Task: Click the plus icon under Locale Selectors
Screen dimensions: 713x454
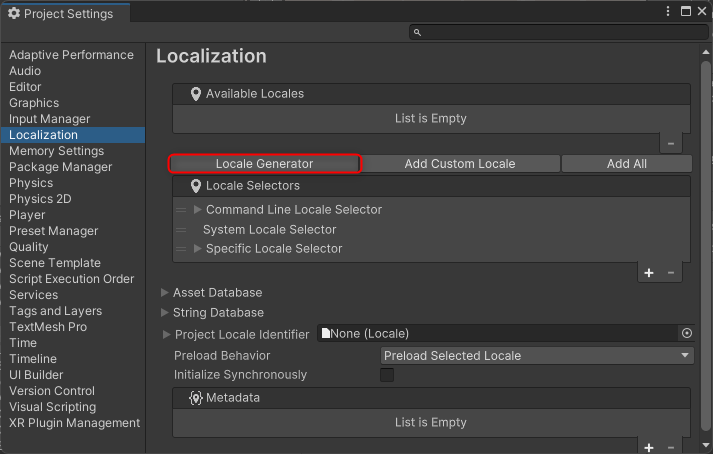Action: [x=649, y=273]
